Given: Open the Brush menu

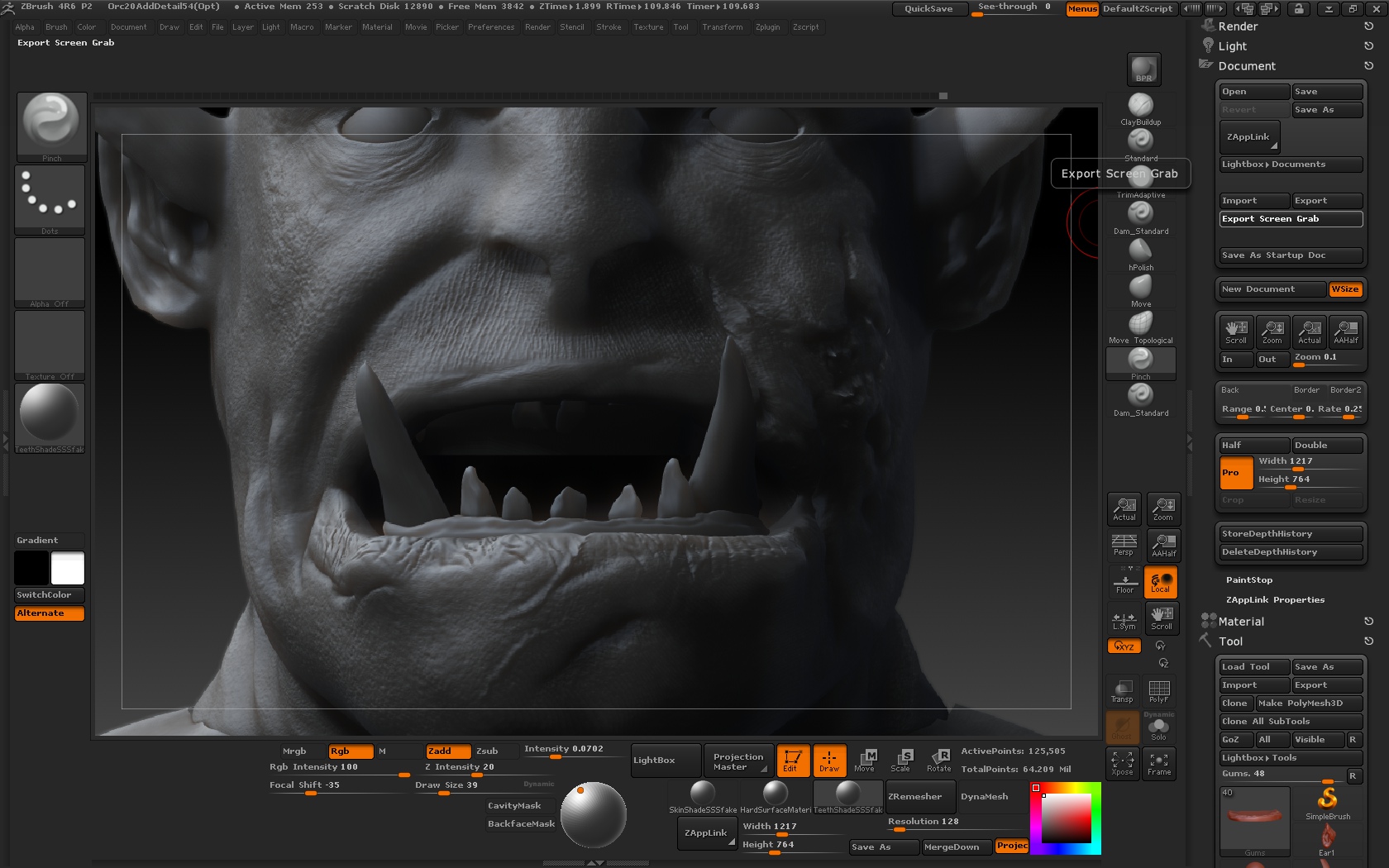Looking at the screenshot, I should [56, 27].
